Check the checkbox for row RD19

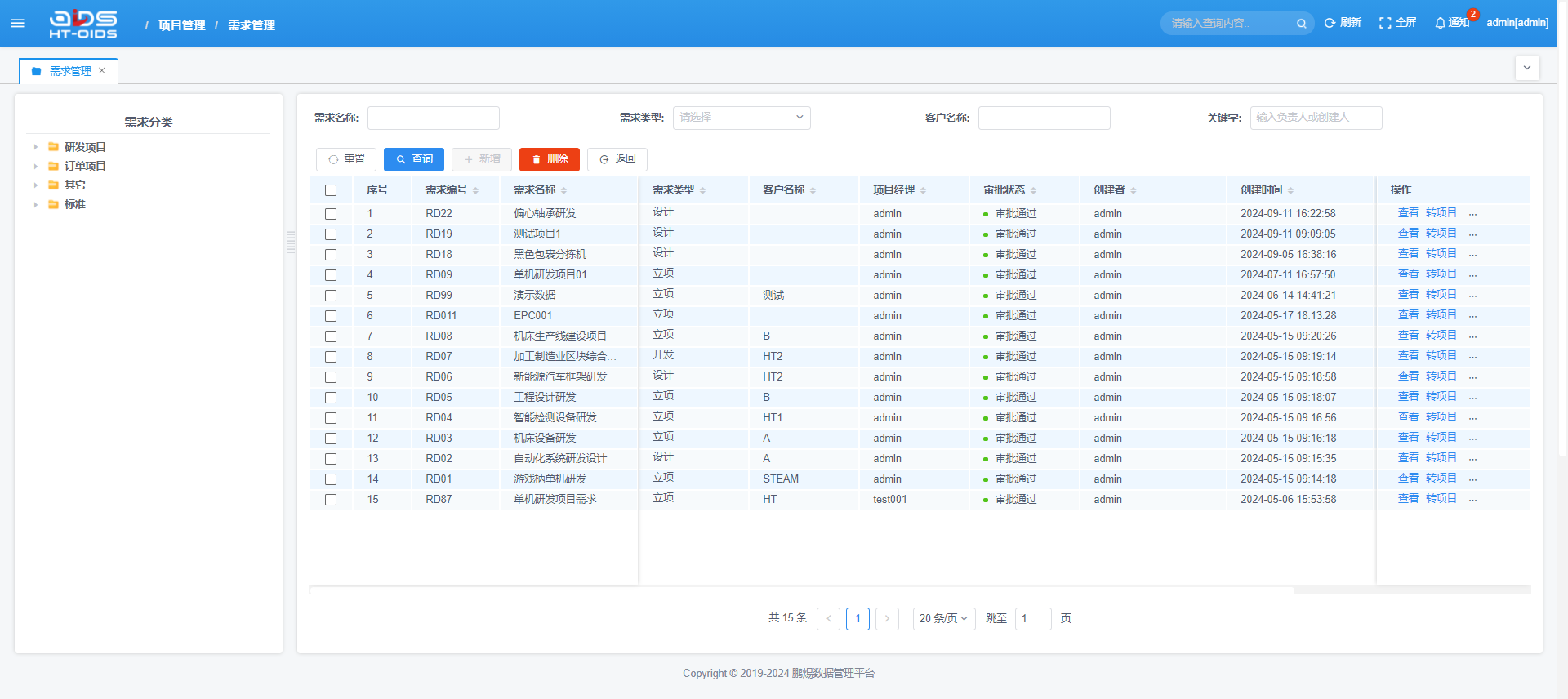pos(331,234)
